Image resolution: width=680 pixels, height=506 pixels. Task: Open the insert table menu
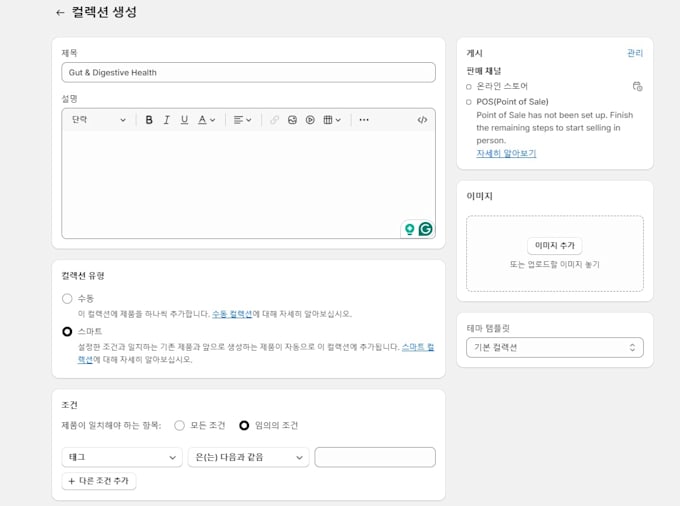332,120
